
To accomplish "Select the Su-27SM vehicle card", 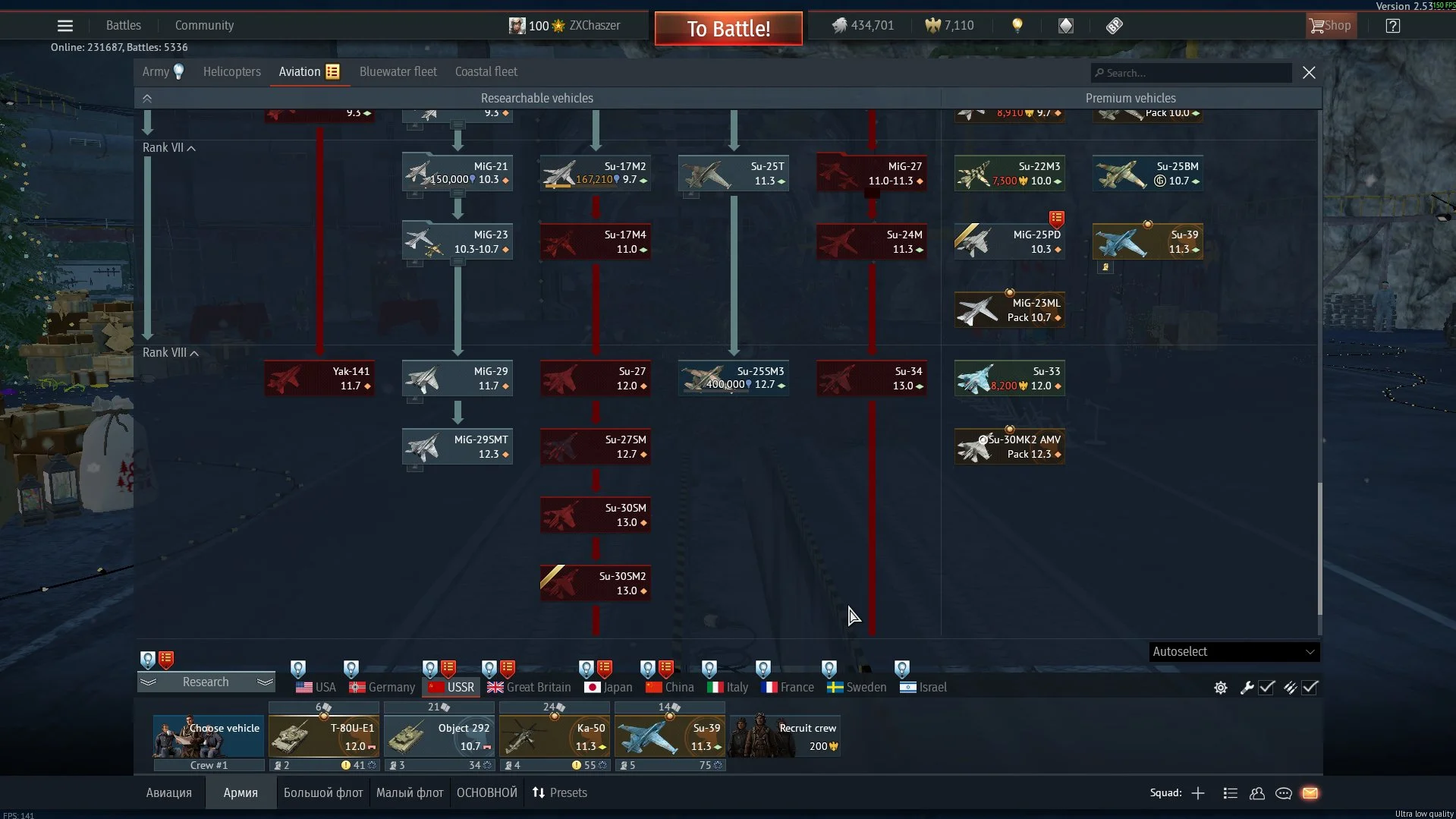I will click(596, 446).
